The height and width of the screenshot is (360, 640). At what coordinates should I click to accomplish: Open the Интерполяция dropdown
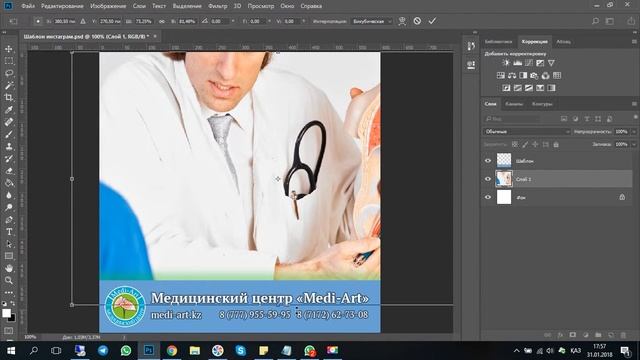tap(371, 21)
